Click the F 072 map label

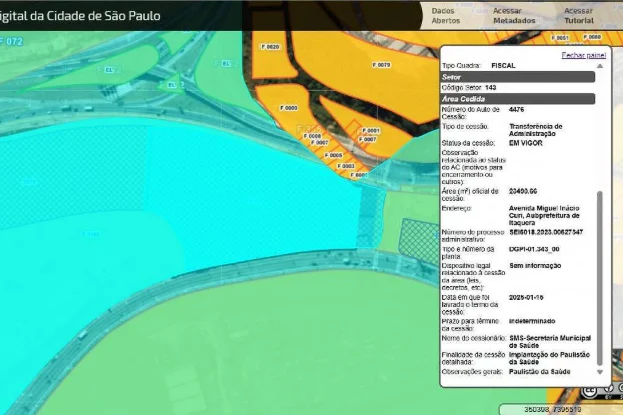click(x=12, y=41)
